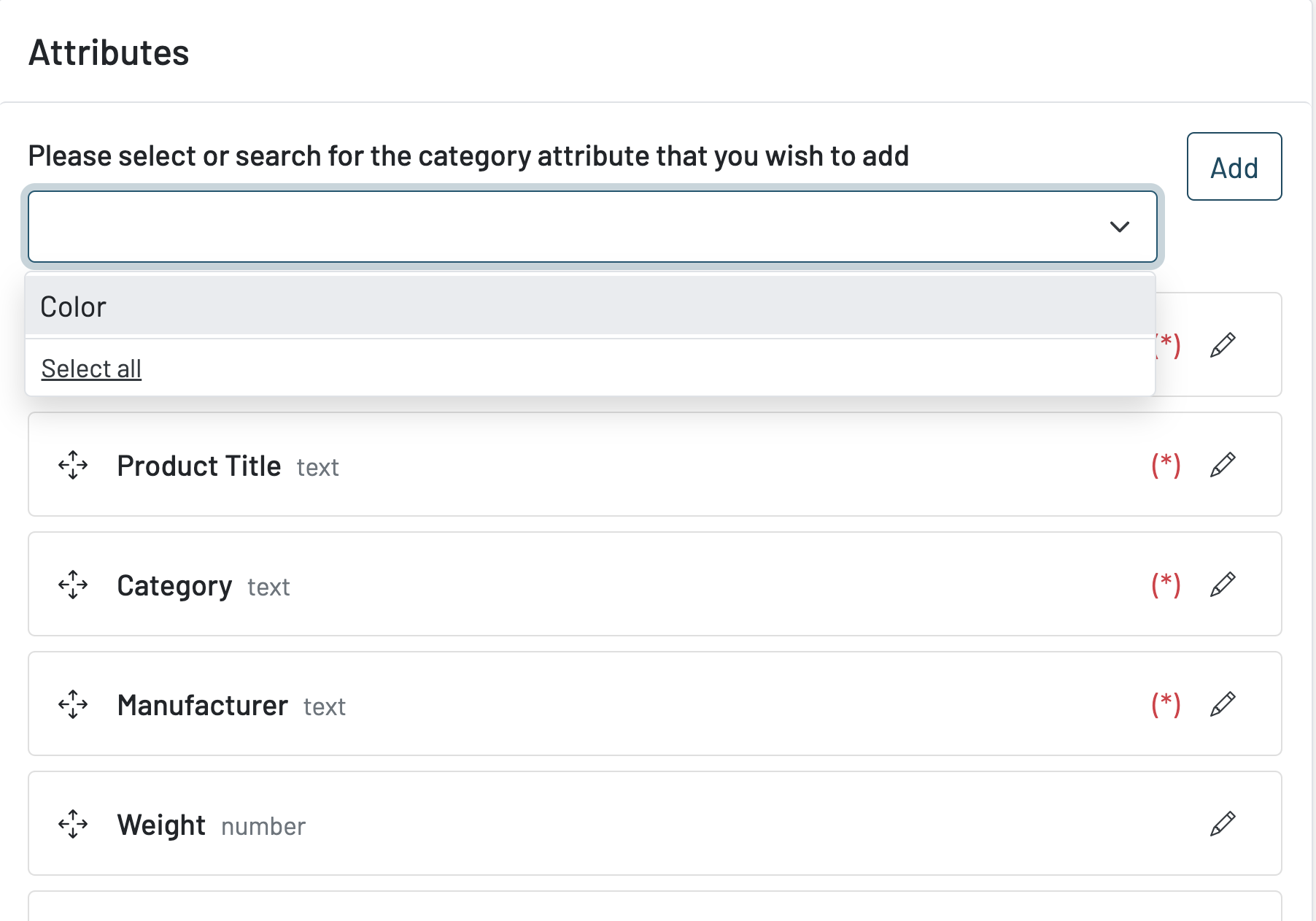The width and height of the screenshot is (1316, 921).
Task: Click the required marker on Manufacturer
Action: tap(1166, 704)
